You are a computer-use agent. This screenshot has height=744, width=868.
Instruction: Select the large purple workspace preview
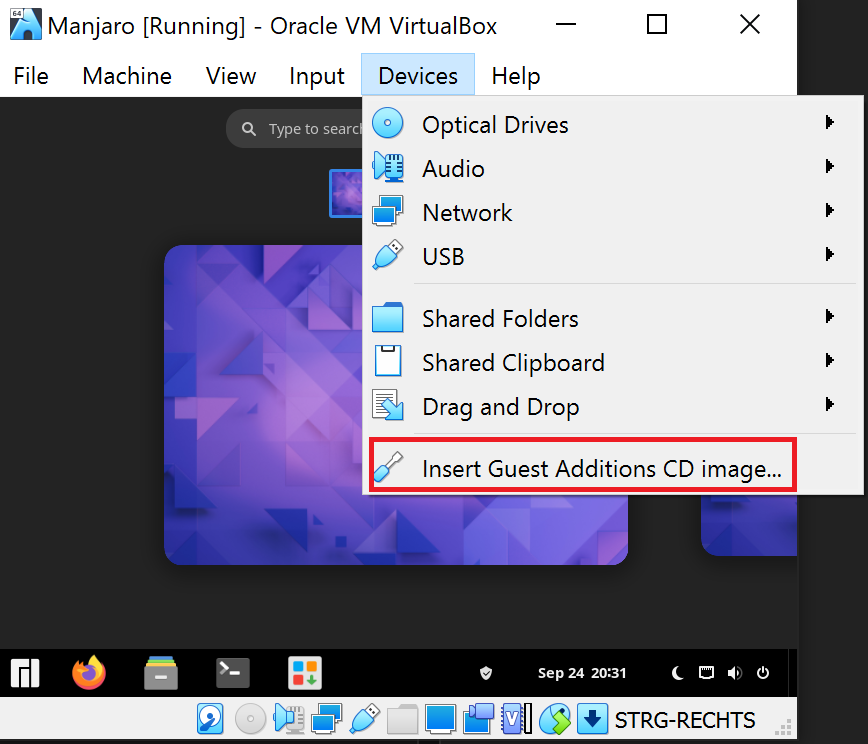pos(396,405)
